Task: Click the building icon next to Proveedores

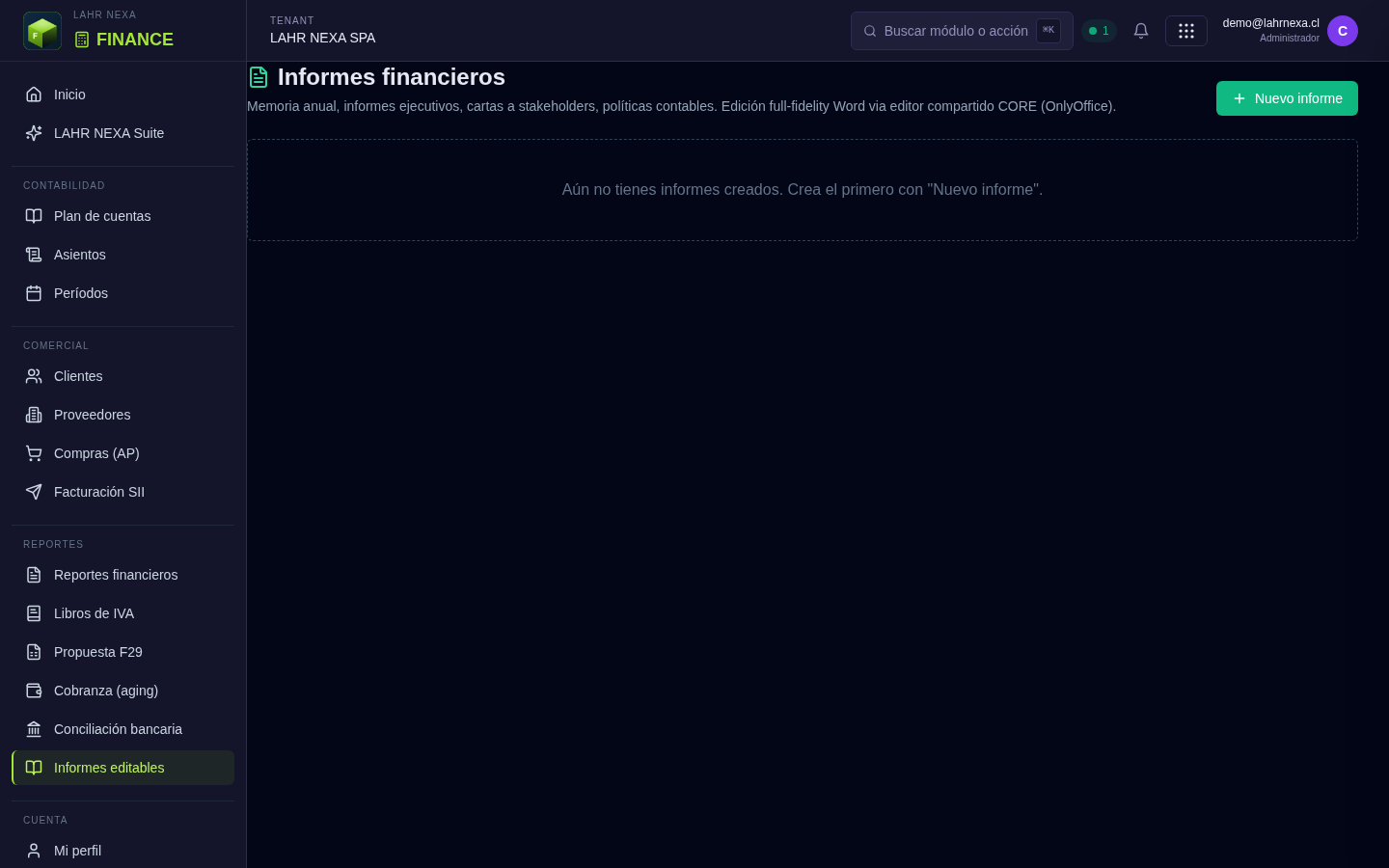Action: click(x=34, y=415)
